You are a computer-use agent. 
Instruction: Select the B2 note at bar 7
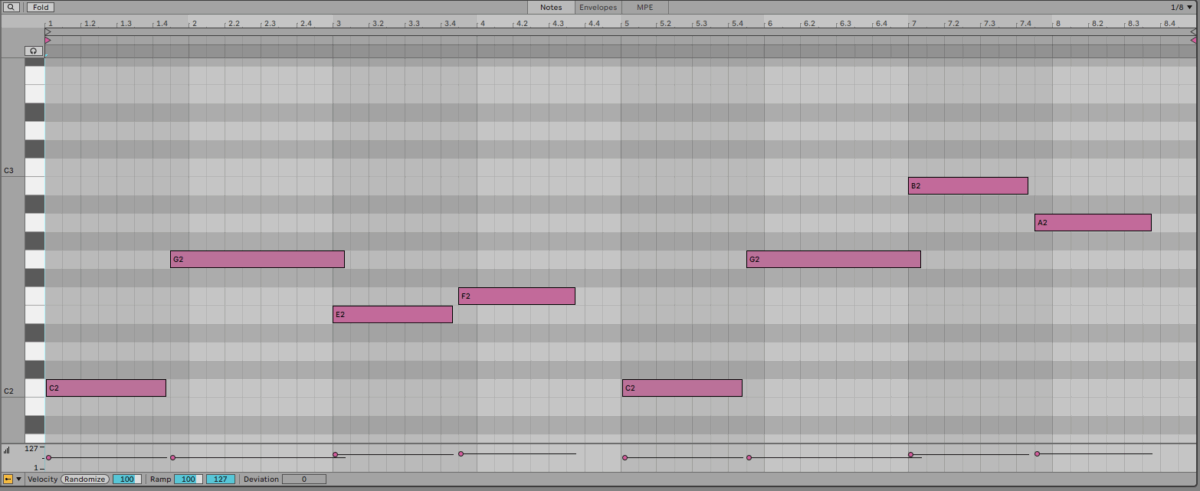[968, 186]
